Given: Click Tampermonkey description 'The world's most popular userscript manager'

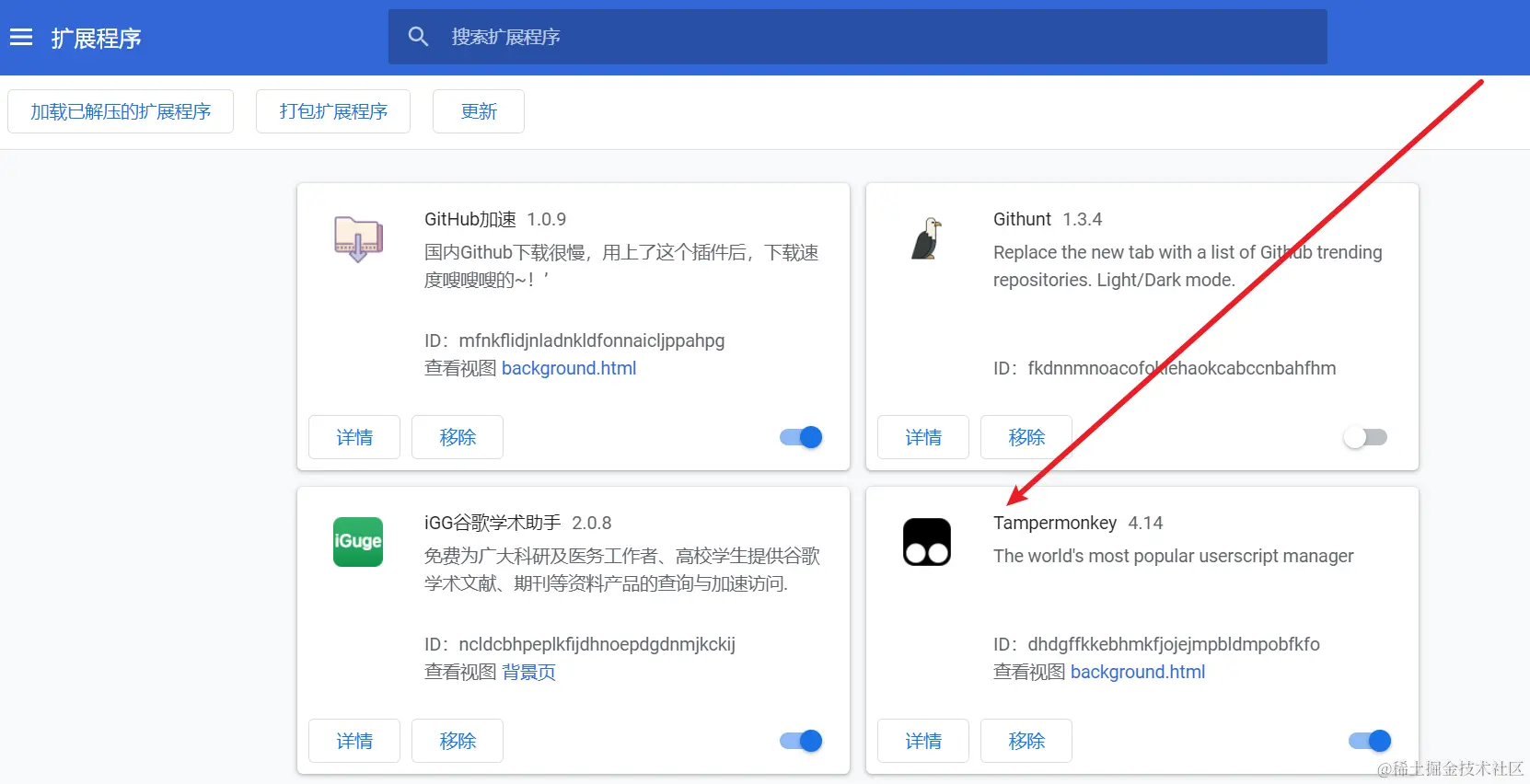Looking at the screenshot, I should point(1174,556).
